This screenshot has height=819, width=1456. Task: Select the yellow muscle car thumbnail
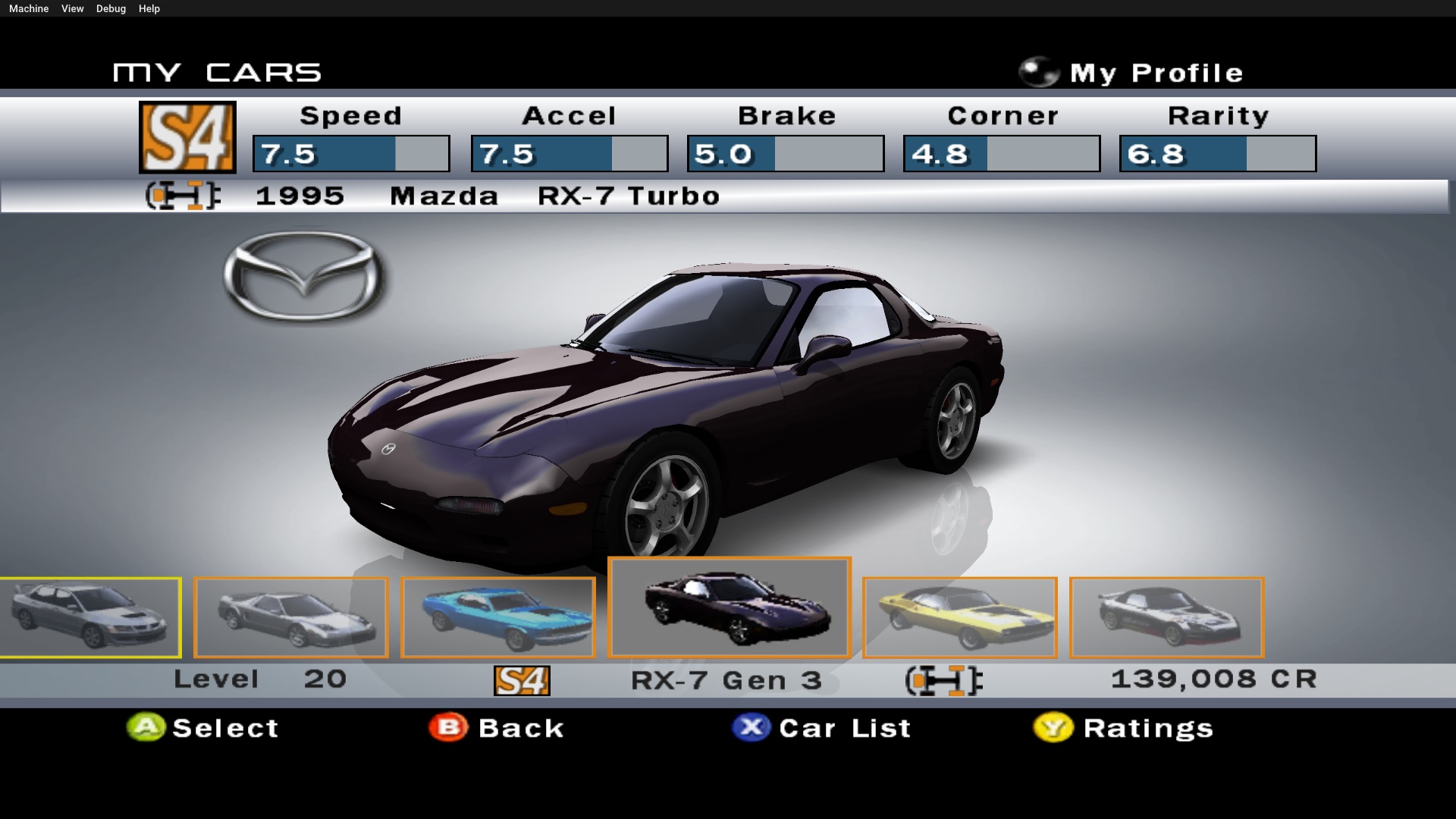(x=959, y=617)
